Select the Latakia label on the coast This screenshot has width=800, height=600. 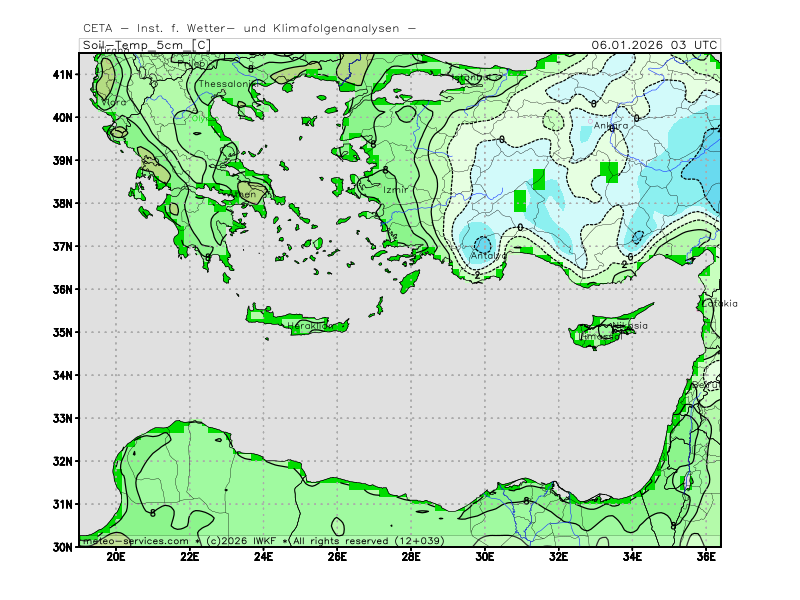[x=719, y=303]
